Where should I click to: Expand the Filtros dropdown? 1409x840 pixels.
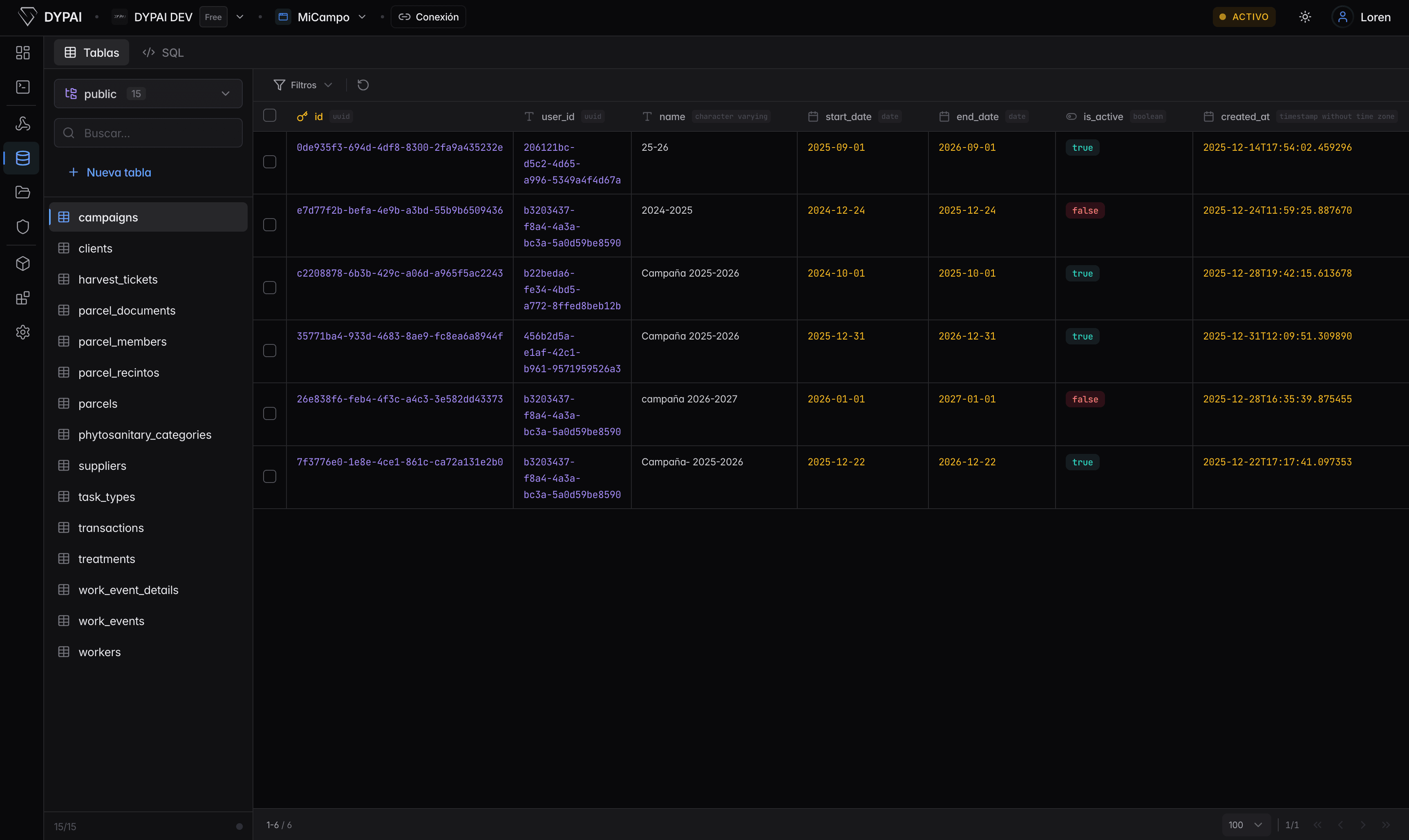(x=303, y=85)
